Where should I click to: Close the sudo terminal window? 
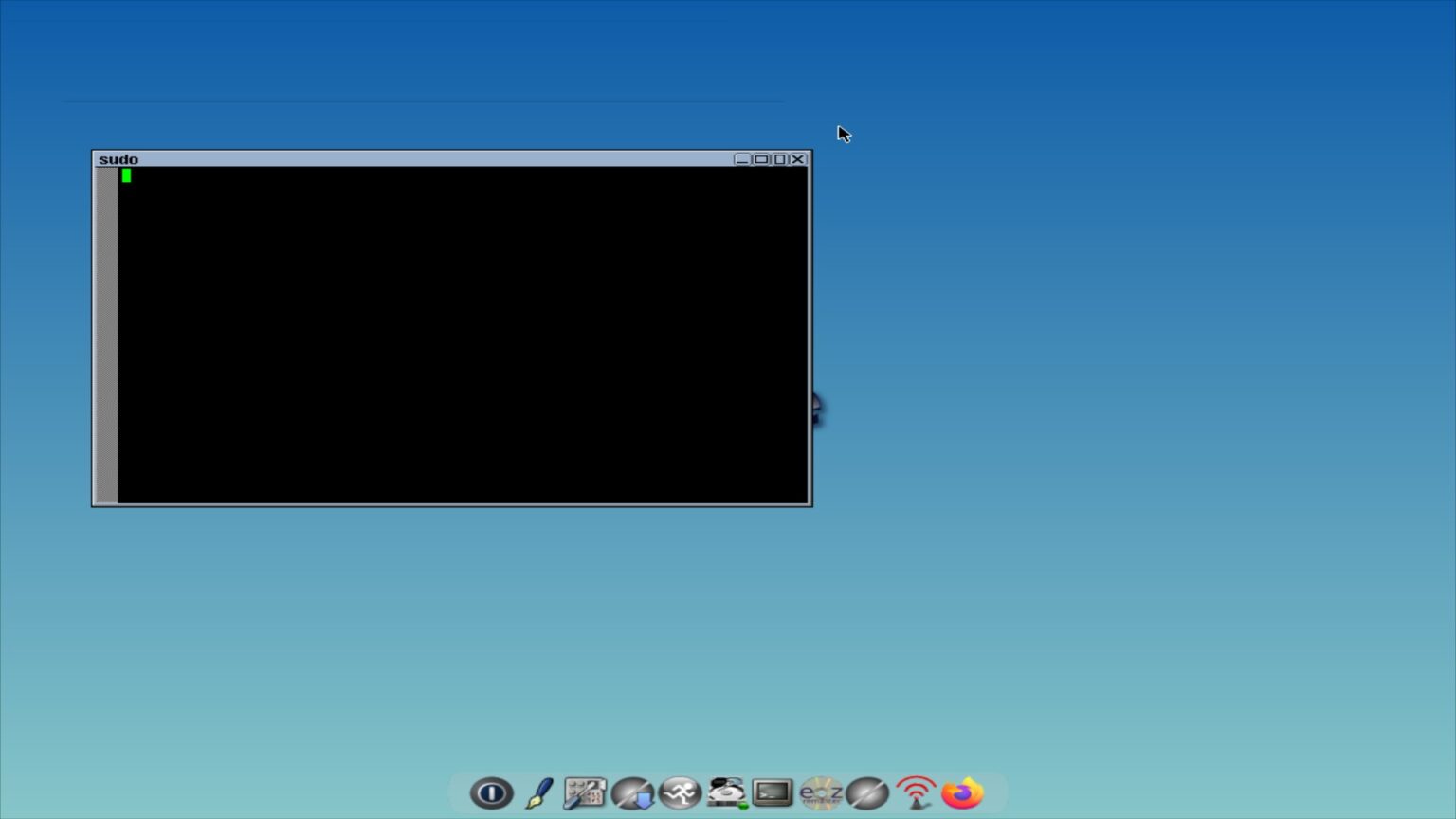click(798, 159)
